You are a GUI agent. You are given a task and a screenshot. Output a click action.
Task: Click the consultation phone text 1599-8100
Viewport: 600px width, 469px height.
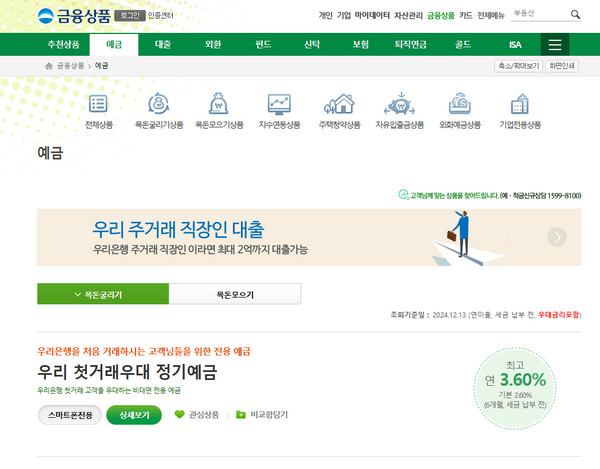(x=564, y=195)
